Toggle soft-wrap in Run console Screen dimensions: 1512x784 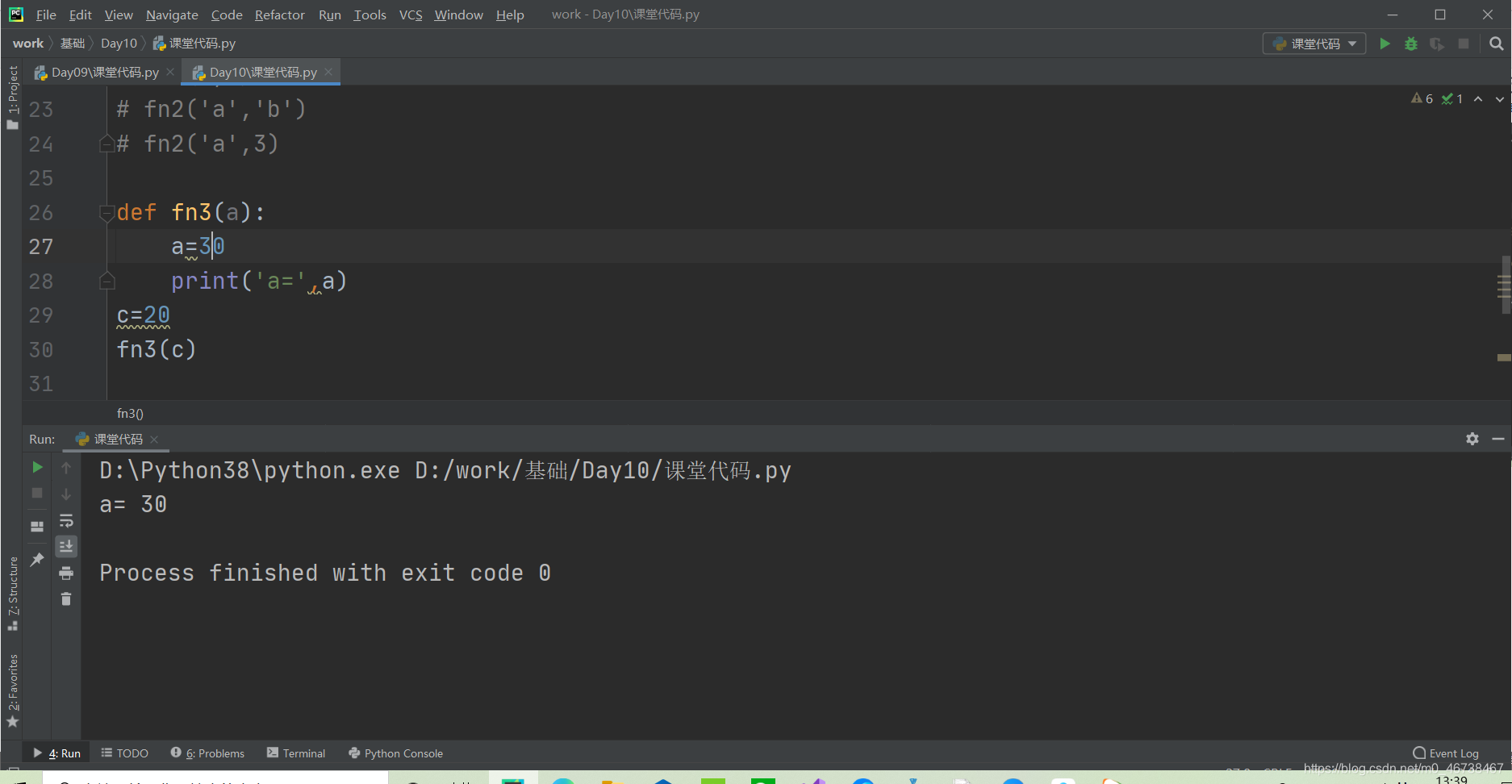(66, 520)
